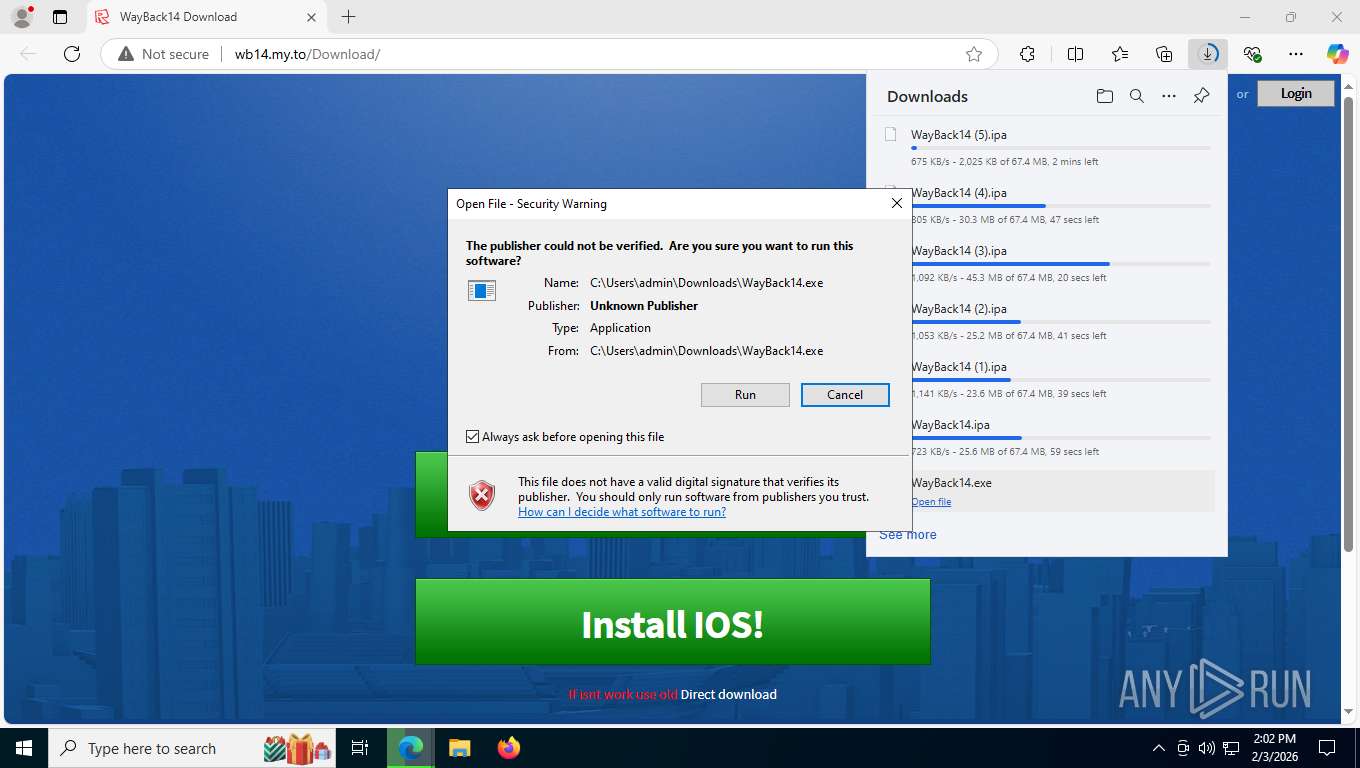The width and height of the screenshot is (1360, 768).
Task: Click Run in the Security Warning dialog
Action: pos(745,395)
